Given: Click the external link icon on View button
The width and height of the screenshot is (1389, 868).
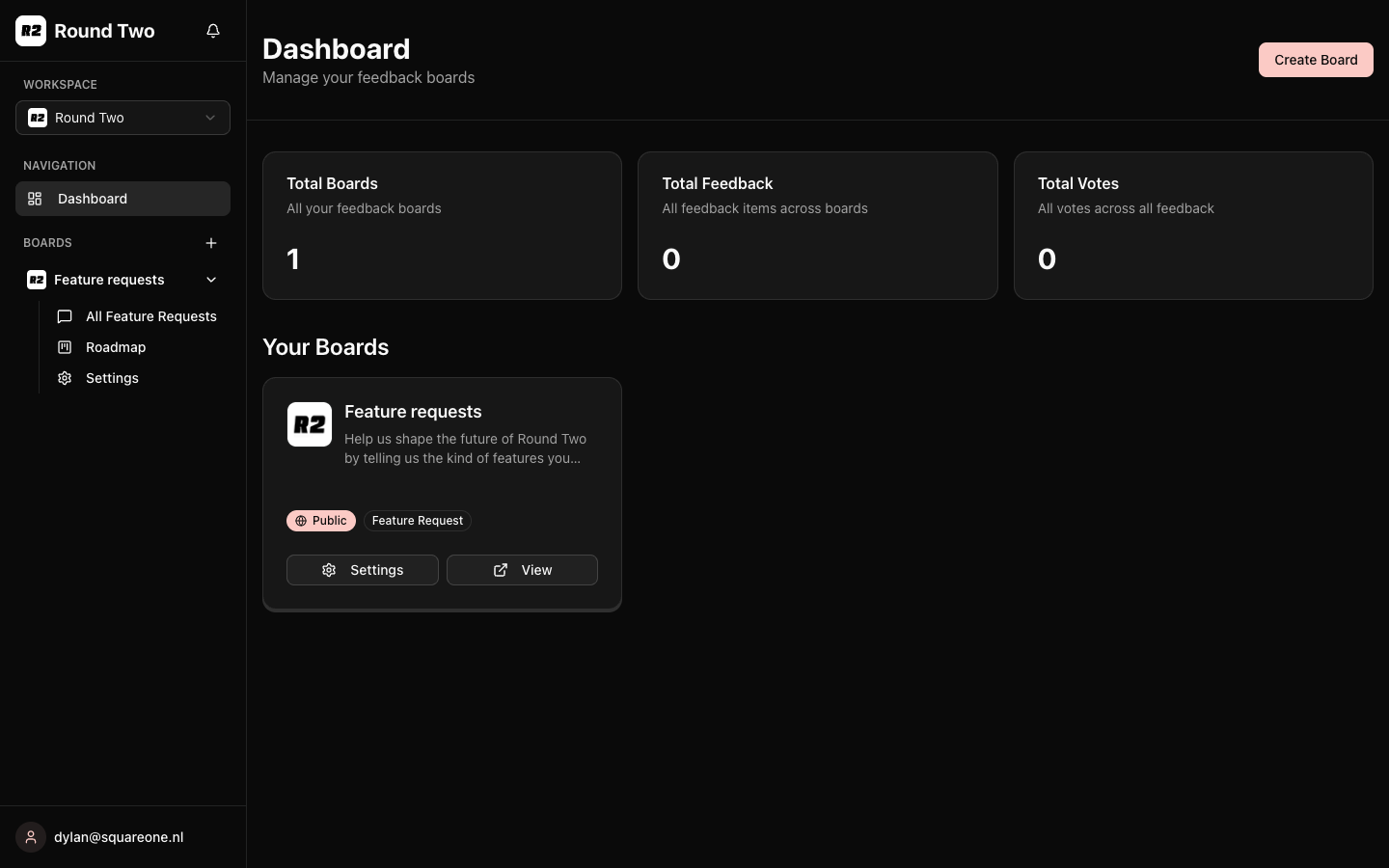Looking at the screenshot, I should pos(501,570).
